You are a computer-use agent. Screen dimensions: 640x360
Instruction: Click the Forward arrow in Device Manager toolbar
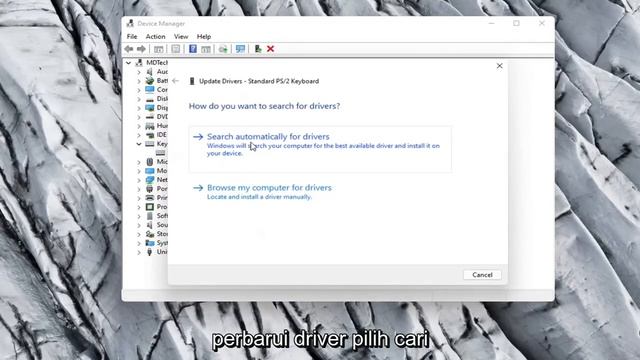(141, 49)
